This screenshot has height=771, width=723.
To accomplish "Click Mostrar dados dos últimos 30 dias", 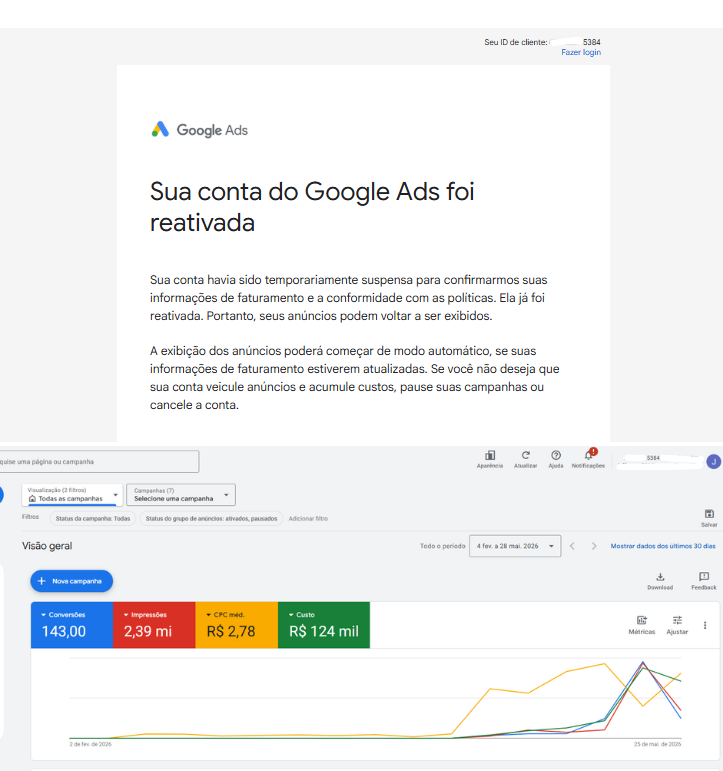I will click(x=663, y=546).
